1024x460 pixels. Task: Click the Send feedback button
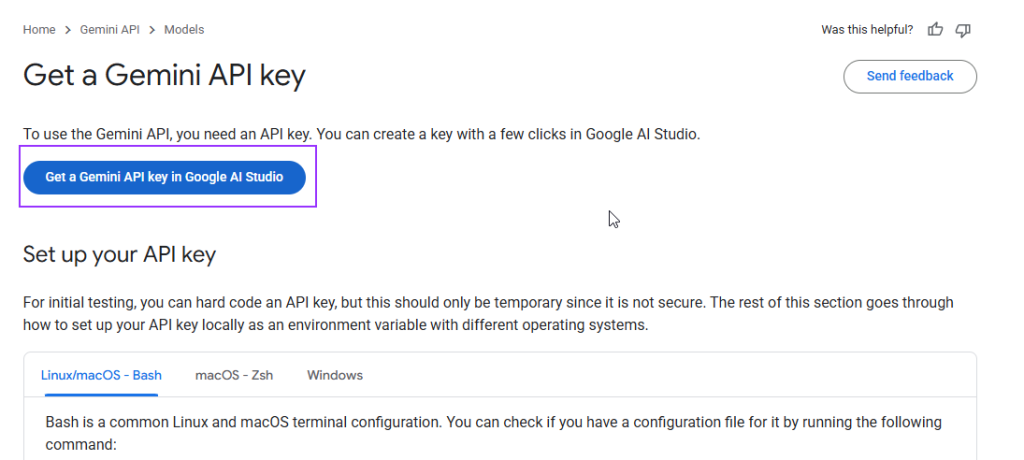pos(910,76)
